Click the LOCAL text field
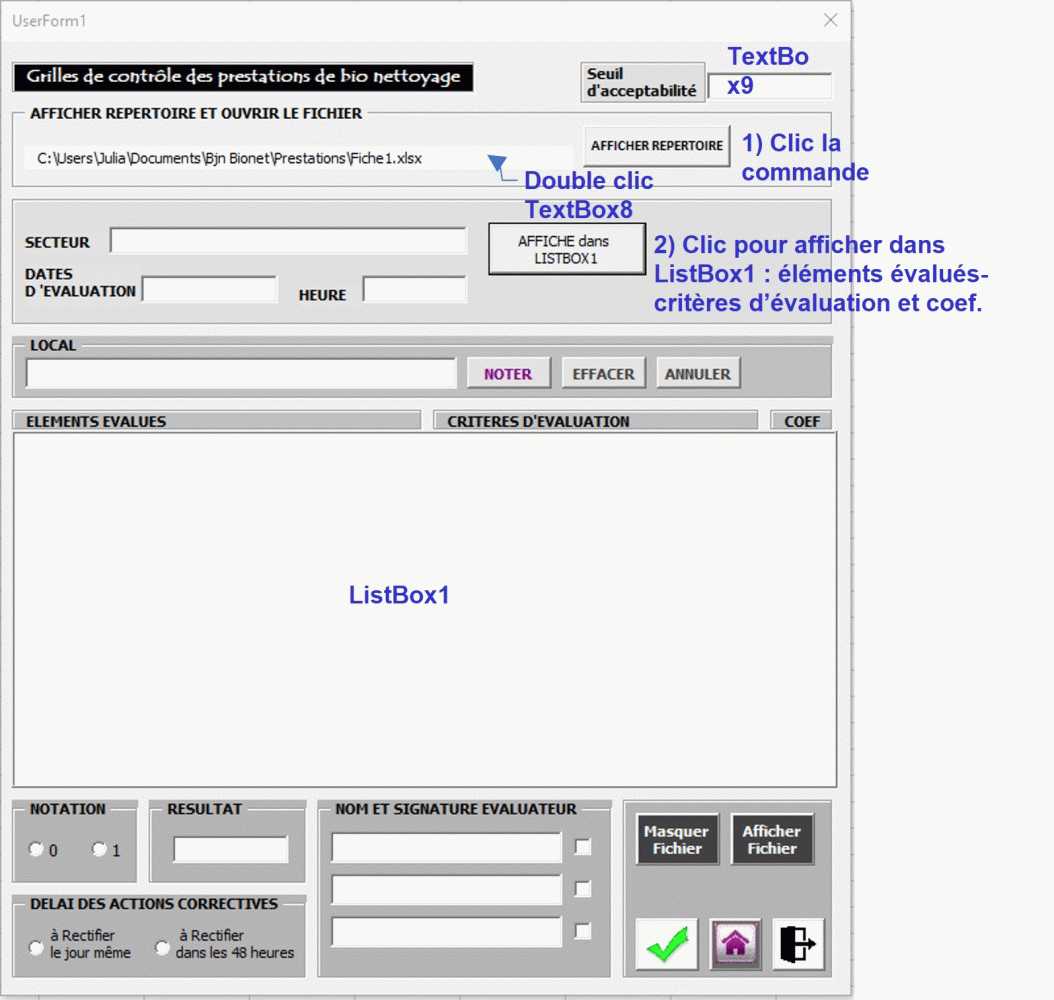The height and width of the screenshot is (1000, 1054). [x=241, y=374]
